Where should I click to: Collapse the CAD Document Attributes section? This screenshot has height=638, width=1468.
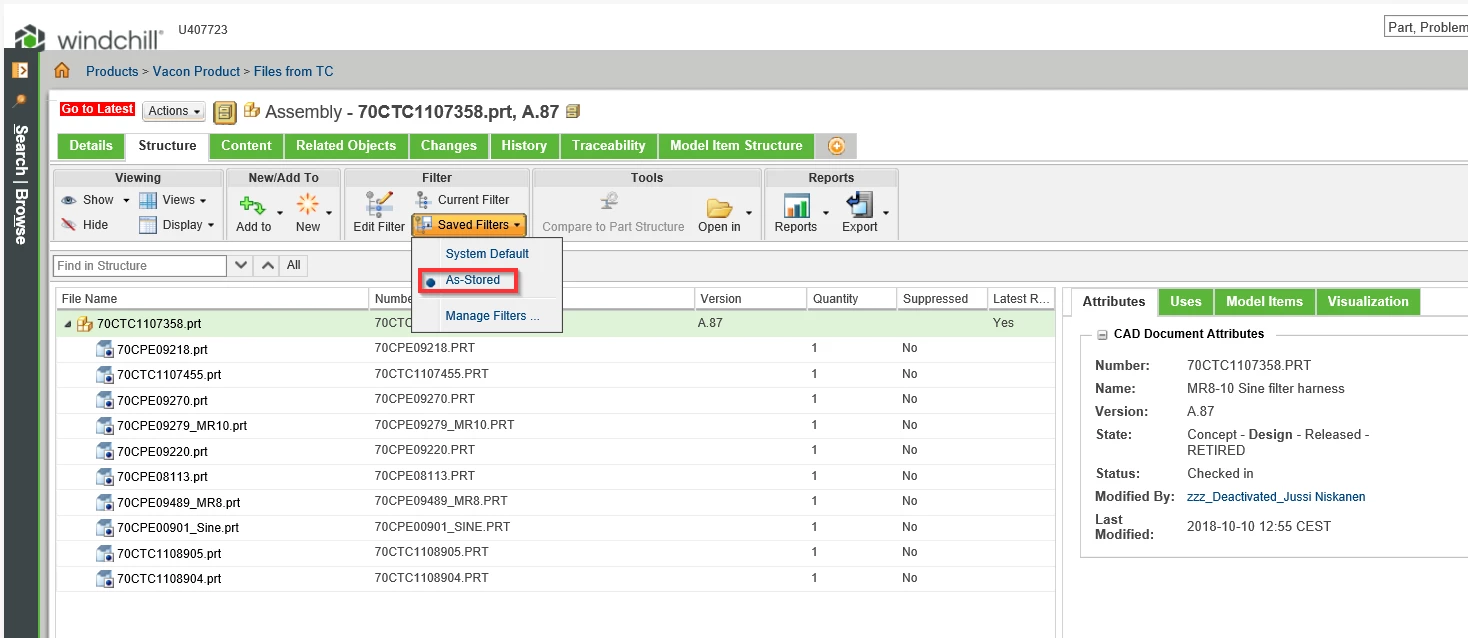pos(1102,335)
